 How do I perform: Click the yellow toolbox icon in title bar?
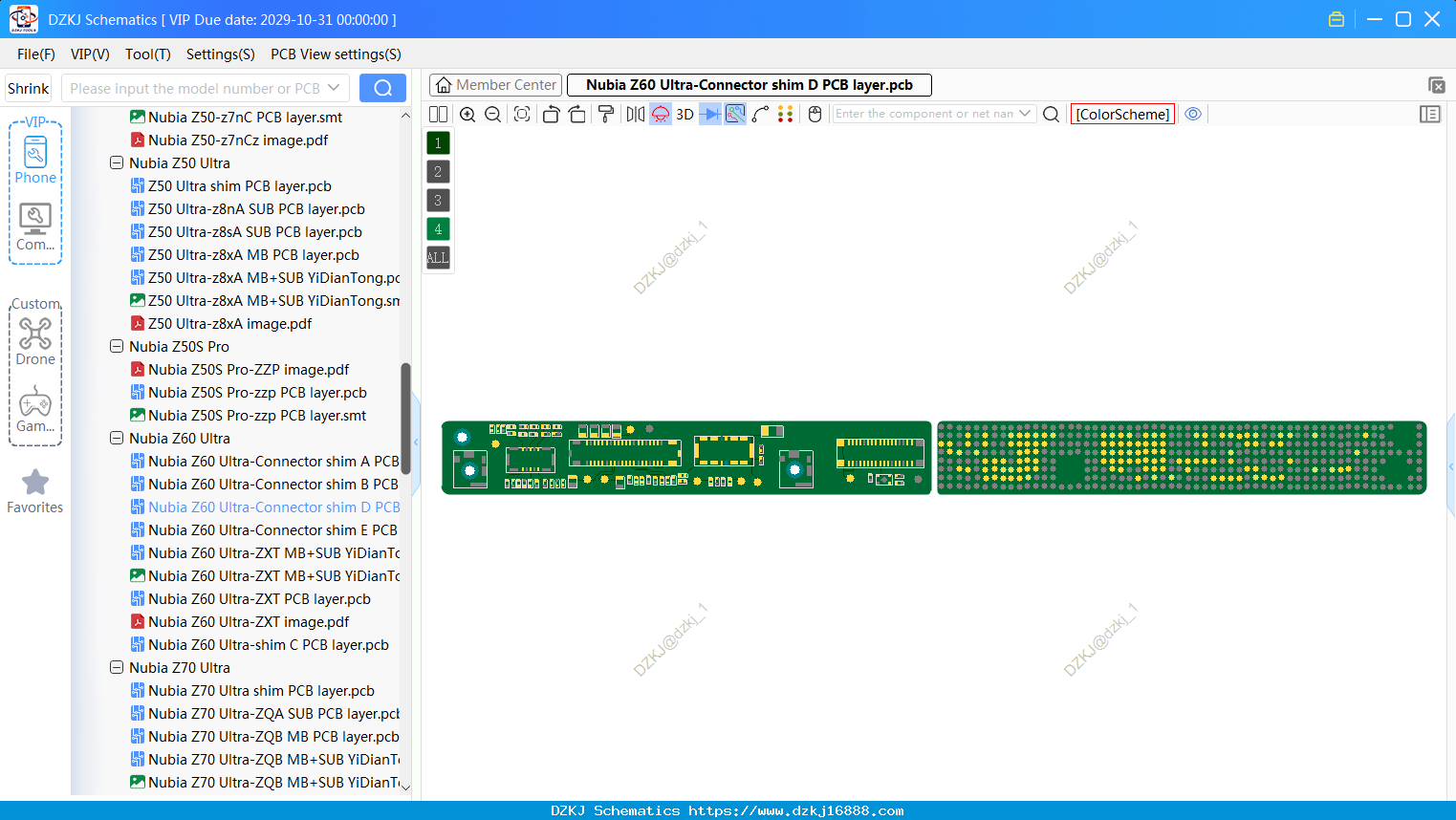point(1336,19)
